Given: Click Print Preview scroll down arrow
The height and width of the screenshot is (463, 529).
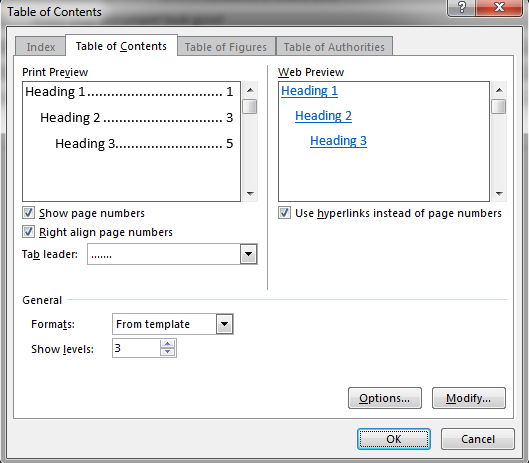Looking at the screenshot, I should coord(250,193).
